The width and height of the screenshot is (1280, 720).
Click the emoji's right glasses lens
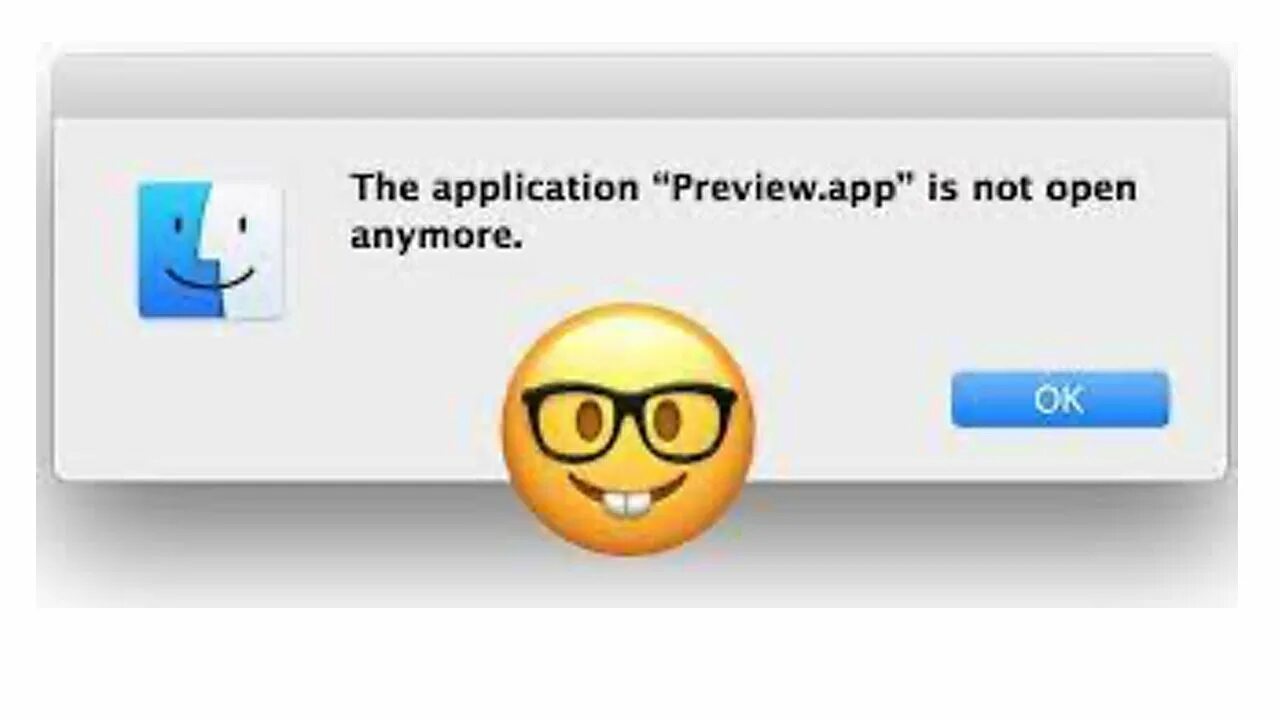click(x=685, y=420)
